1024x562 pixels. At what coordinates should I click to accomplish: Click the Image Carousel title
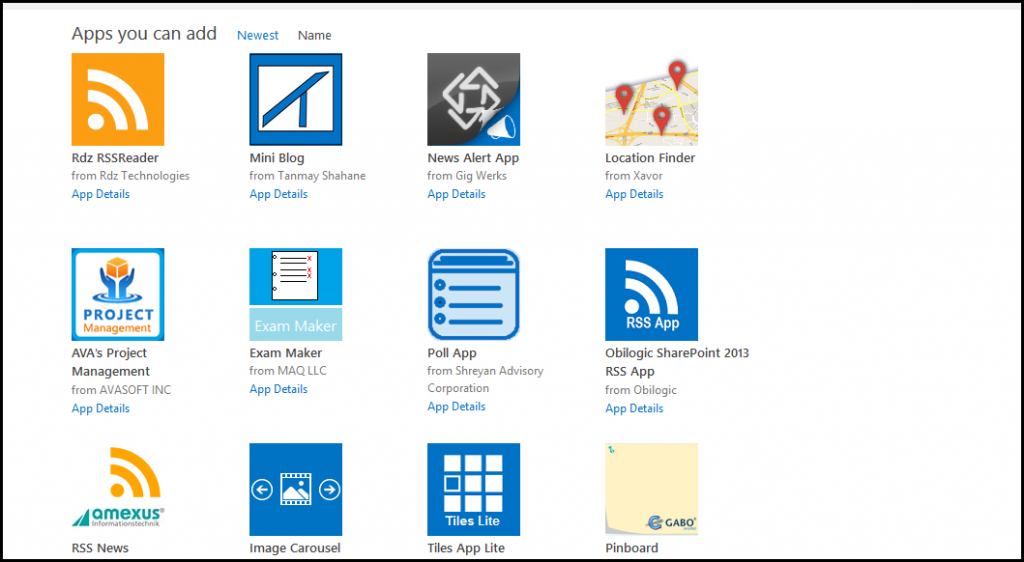pos(295,548)
